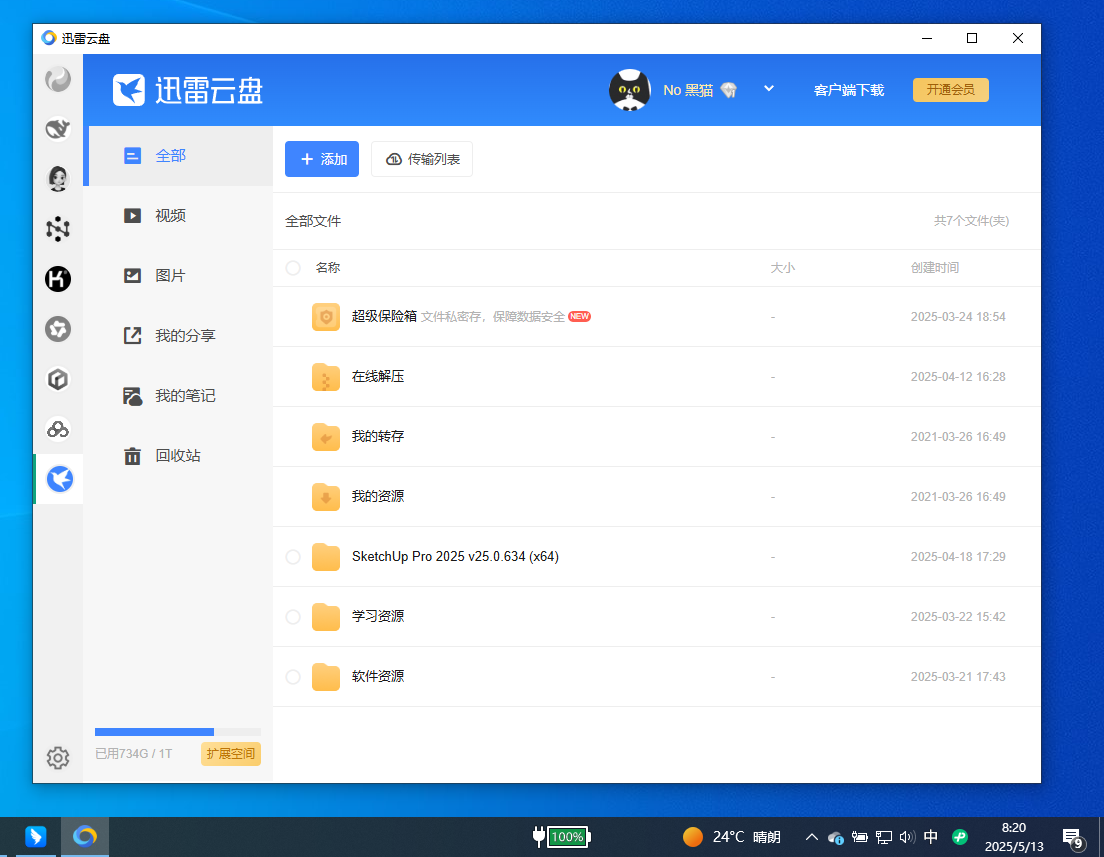
Task: Open blue bird app in Windows taskbar
Action: click(x=36, y=837)
